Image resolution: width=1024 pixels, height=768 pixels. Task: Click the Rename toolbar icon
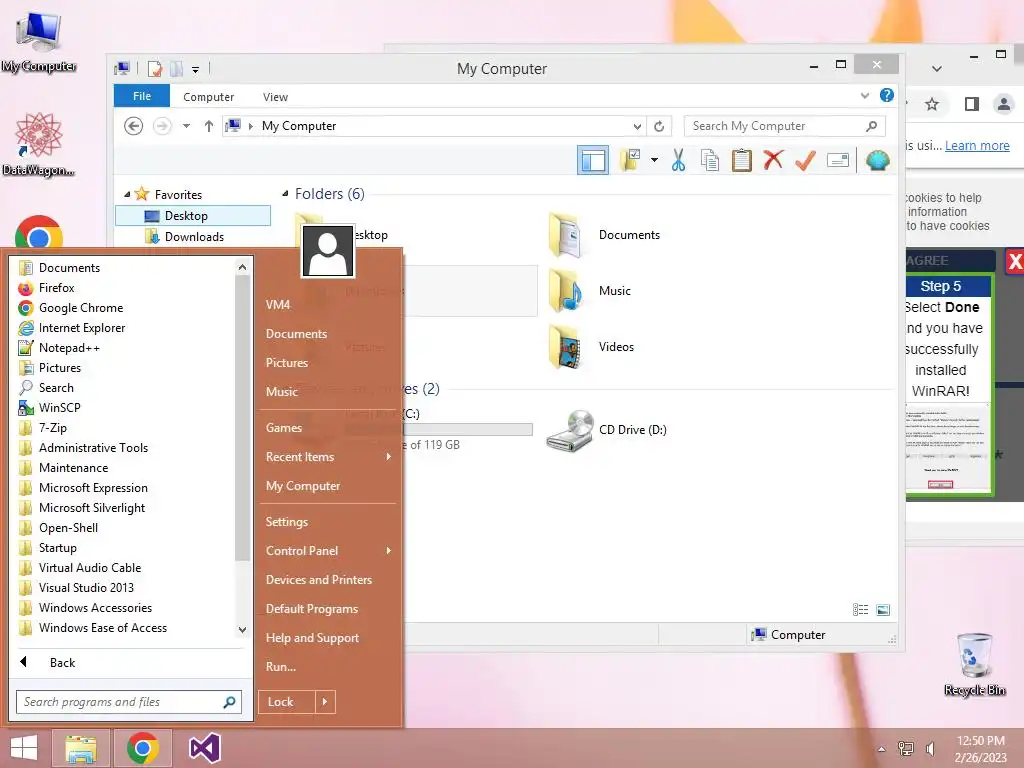[x=838, y=160]
